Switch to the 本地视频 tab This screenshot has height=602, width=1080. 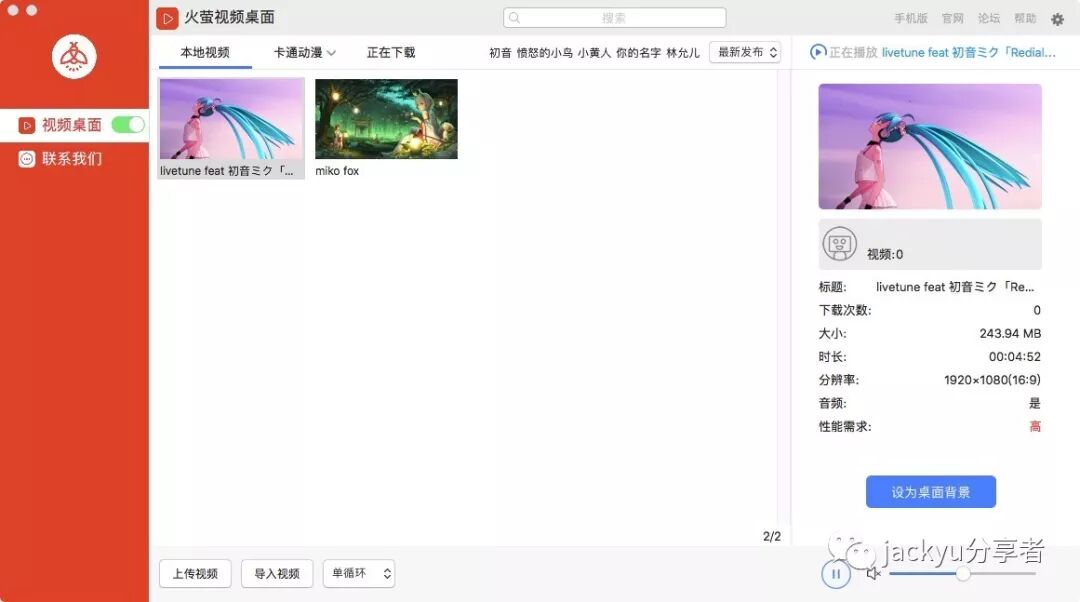(205, 52)
